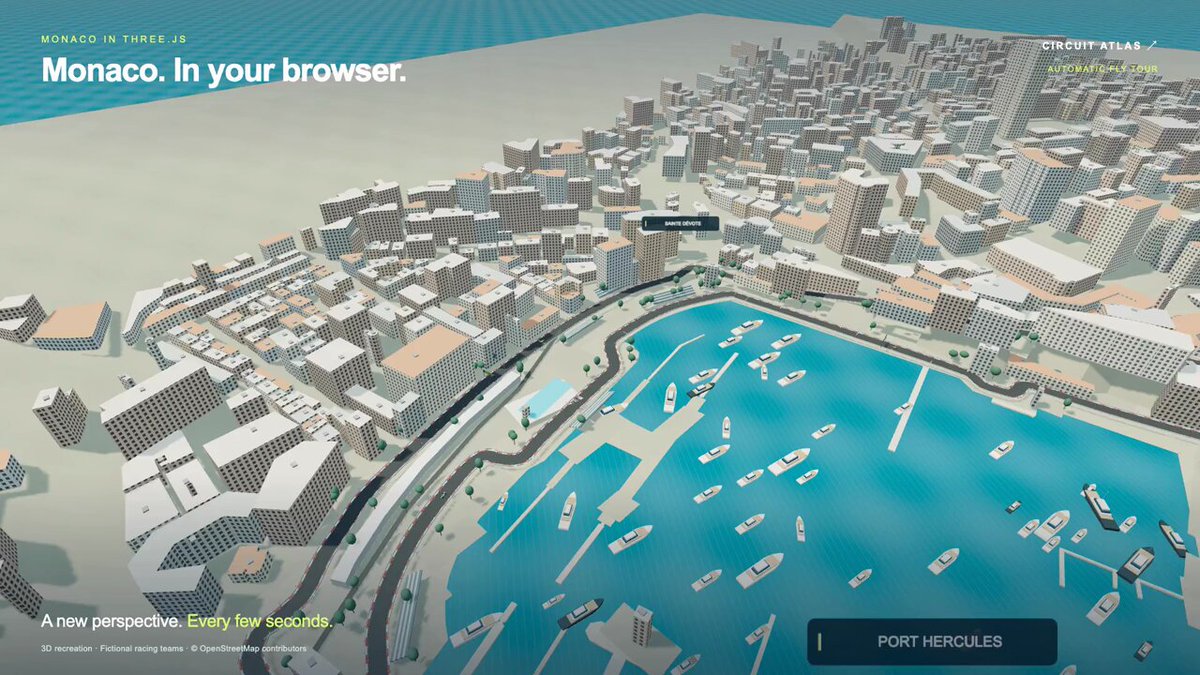Click the 'Monaco. In your browser.' headline

pyautogui.click(x=223, y=72)
